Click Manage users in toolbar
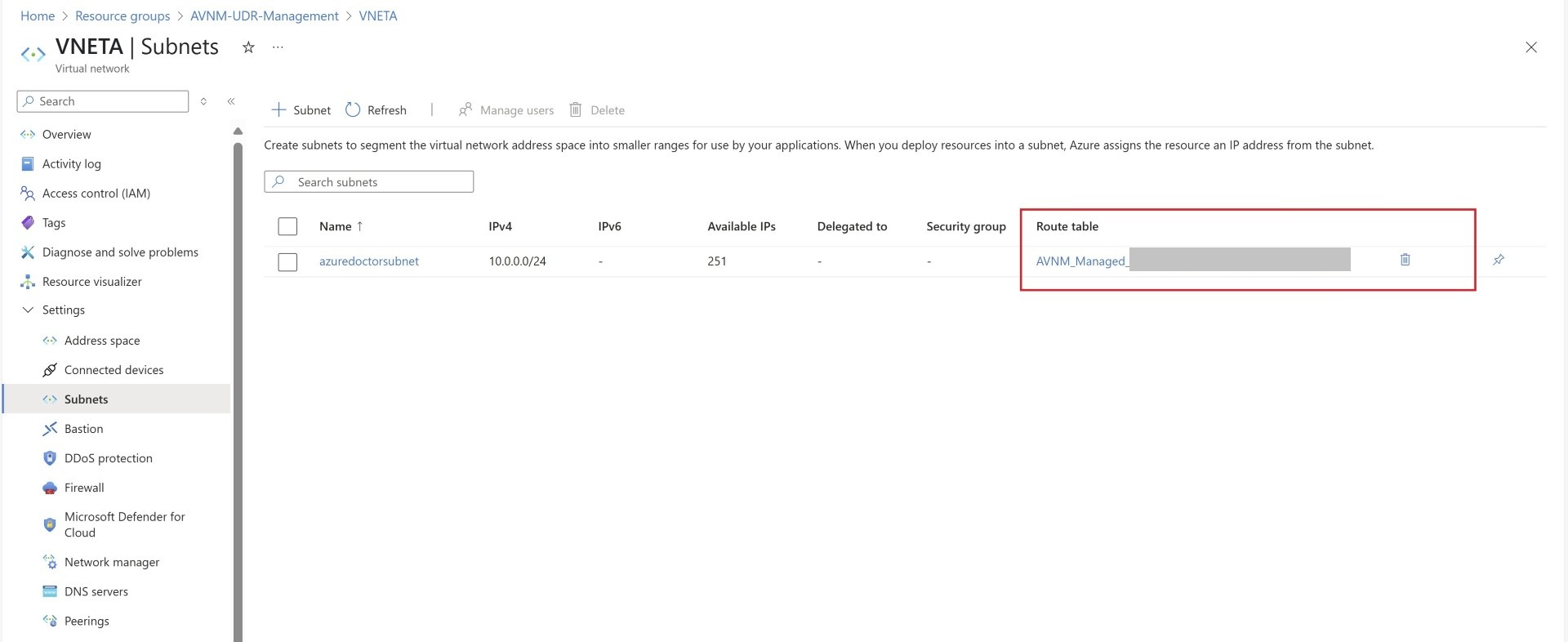 click(506, 110)
